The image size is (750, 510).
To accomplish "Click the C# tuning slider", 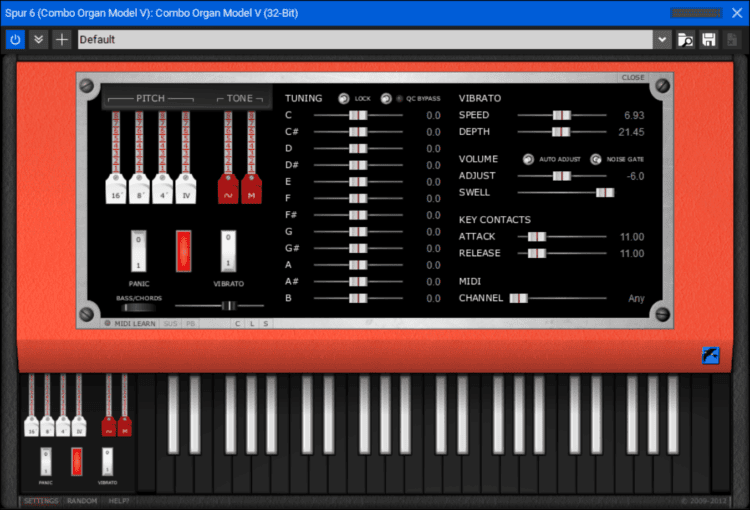I will pos(358,132).
